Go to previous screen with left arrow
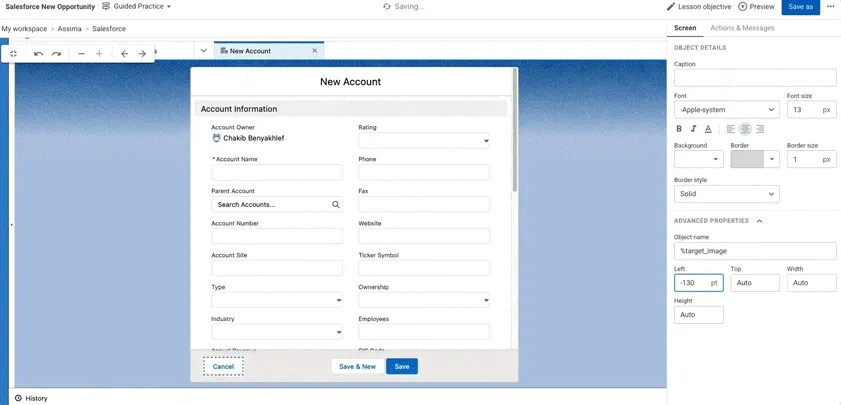This screenshot has width=841, height=405. [x=124, y=54]
